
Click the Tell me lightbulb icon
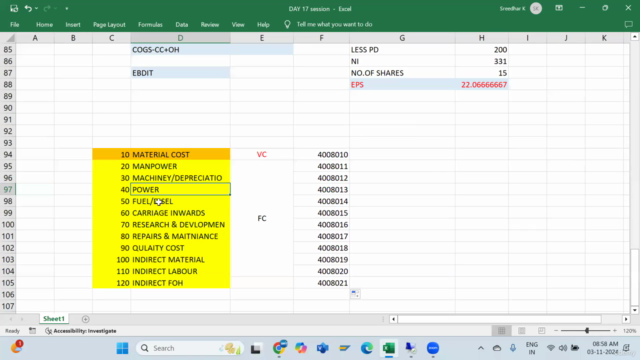click(x=287, y=24)
